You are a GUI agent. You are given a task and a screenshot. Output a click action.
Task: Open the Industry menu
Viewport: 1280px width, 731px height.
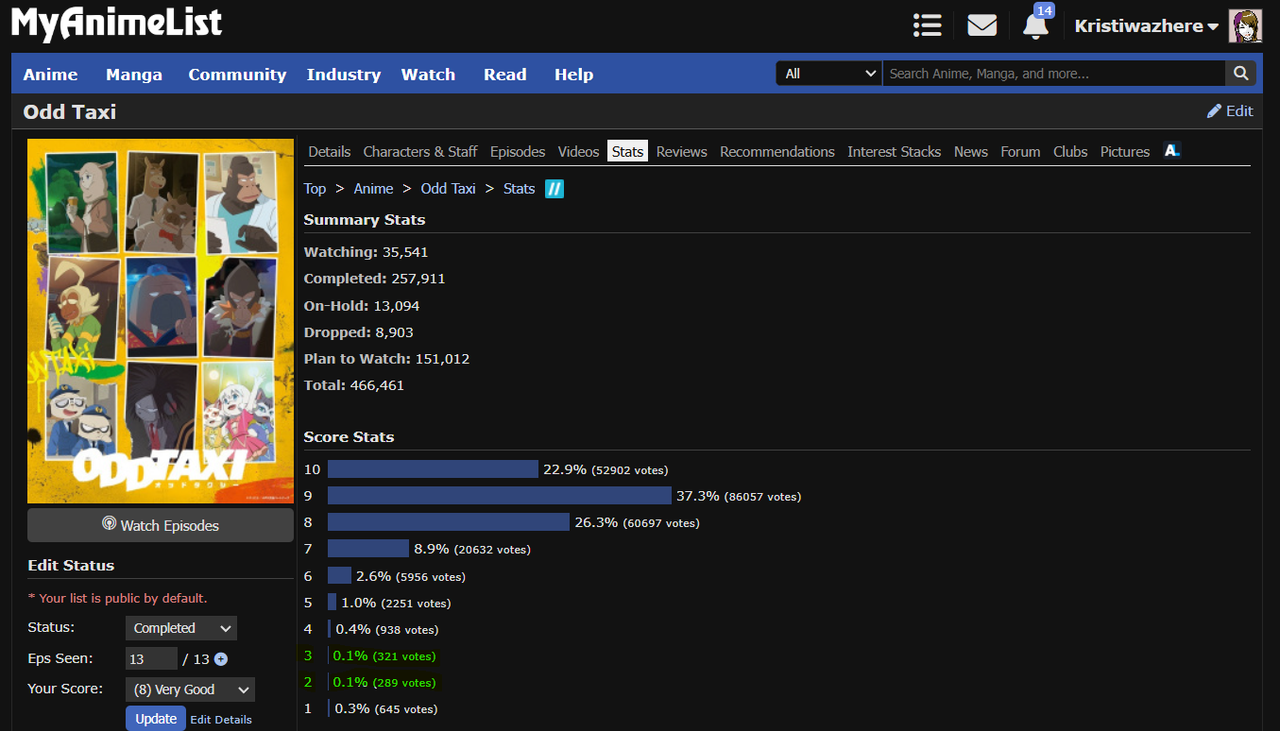[344, 74]
